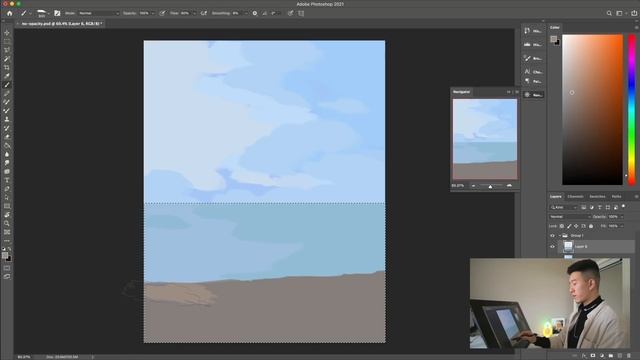640x360 pixels.
Task: Open the Layers panel menu
Action: [636, 196]
